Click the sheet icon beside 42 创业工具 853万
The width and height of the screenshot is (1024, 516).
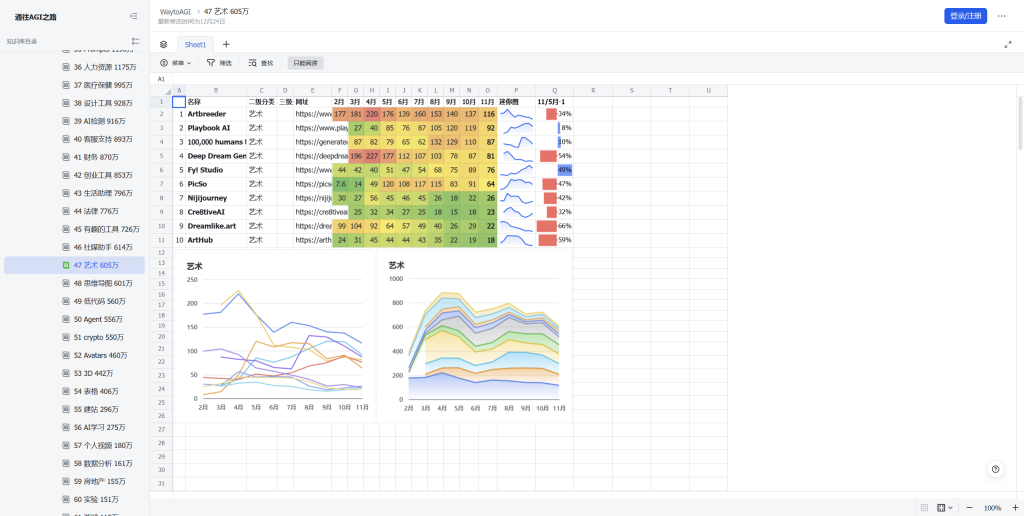65,175
